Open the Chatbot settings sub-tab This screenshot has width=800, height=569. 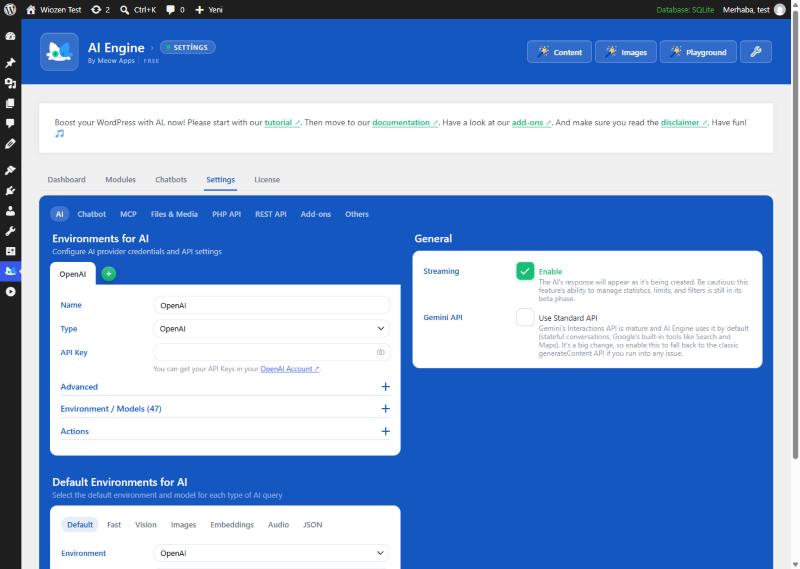click(91, 214)
